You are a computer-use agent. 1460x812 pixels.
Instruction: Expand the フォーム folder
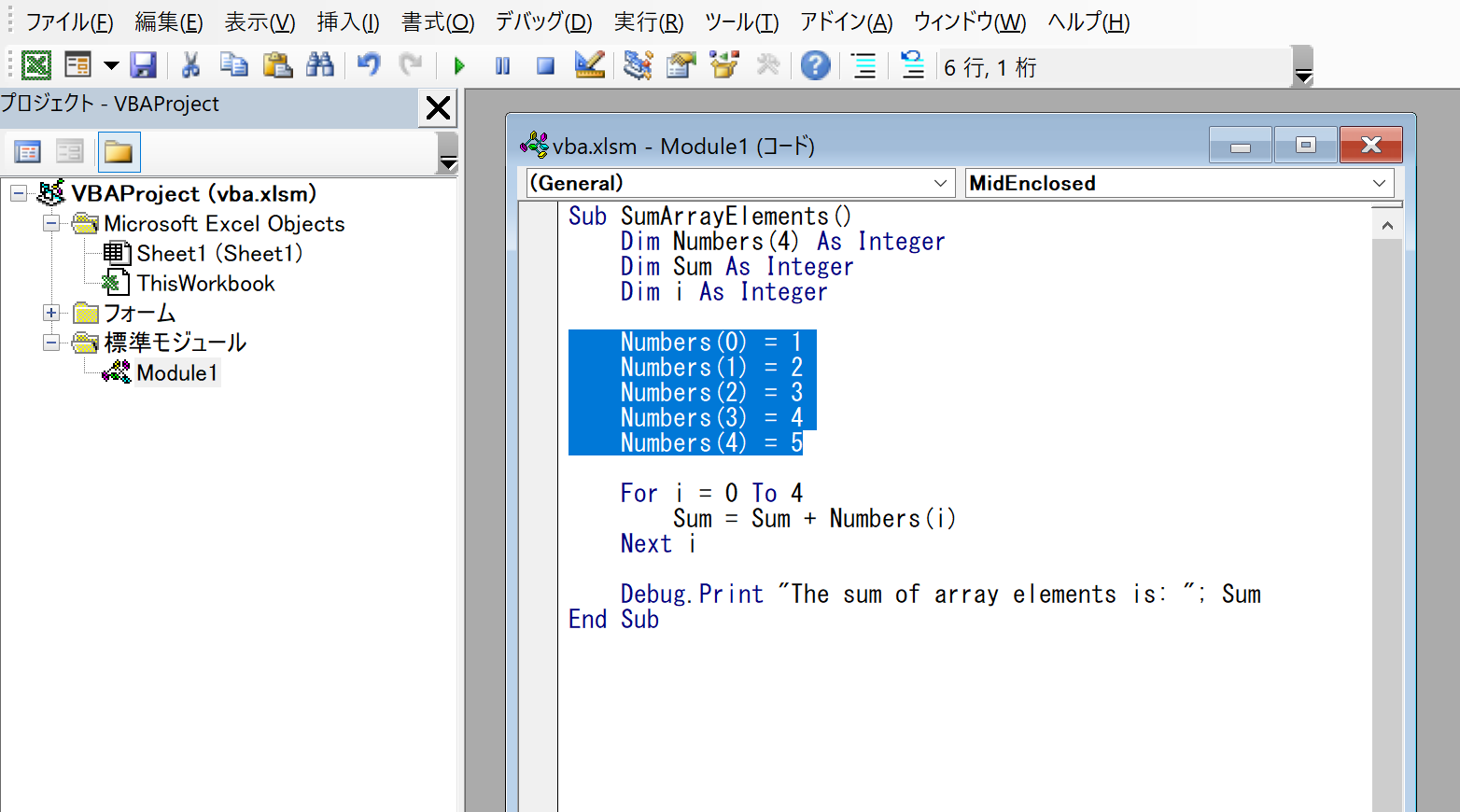[x=51, y=314]
